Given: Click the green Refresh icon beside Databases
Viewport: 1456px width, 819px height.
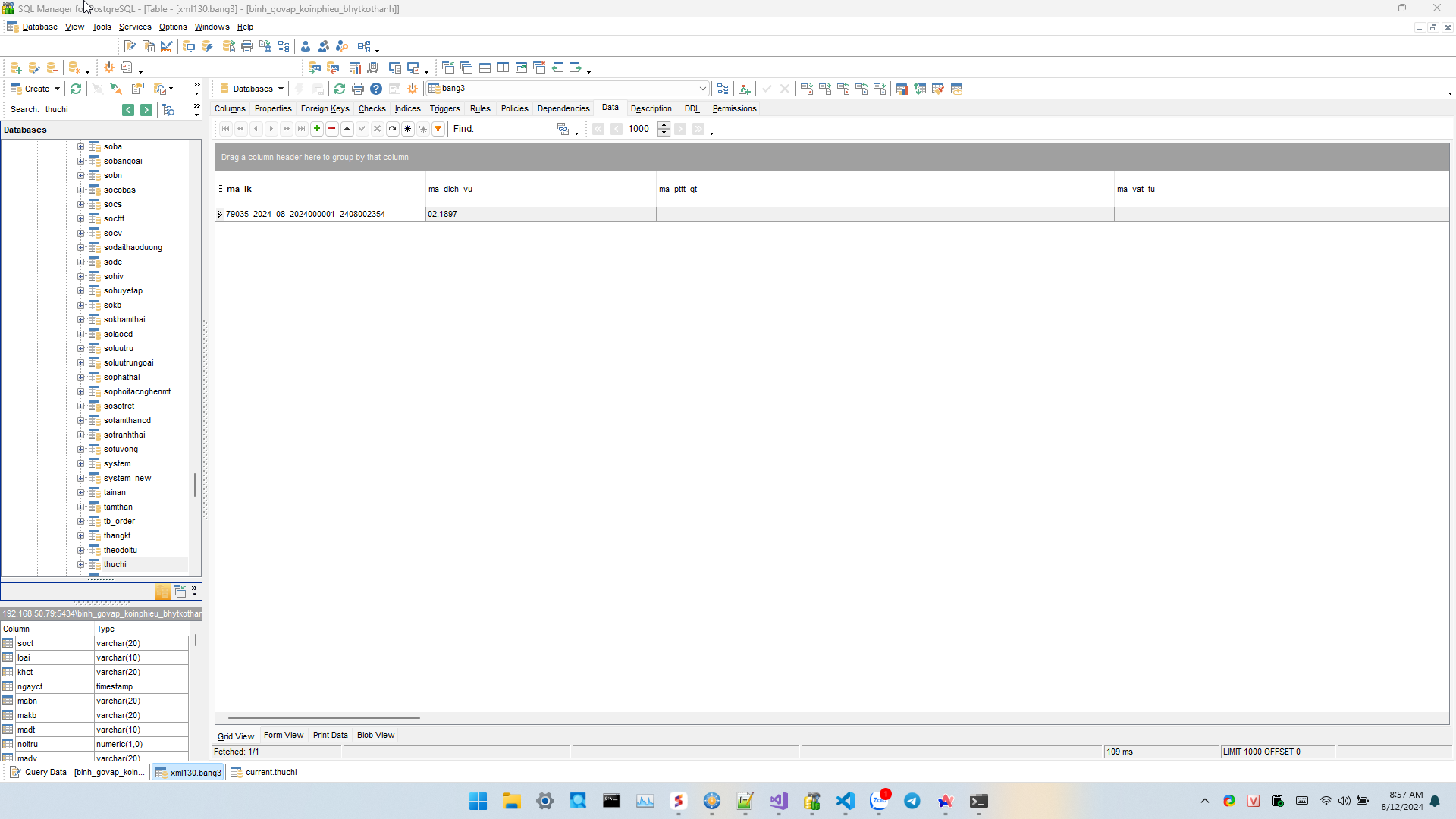Looking at the screenshot, I should (340, 89).
